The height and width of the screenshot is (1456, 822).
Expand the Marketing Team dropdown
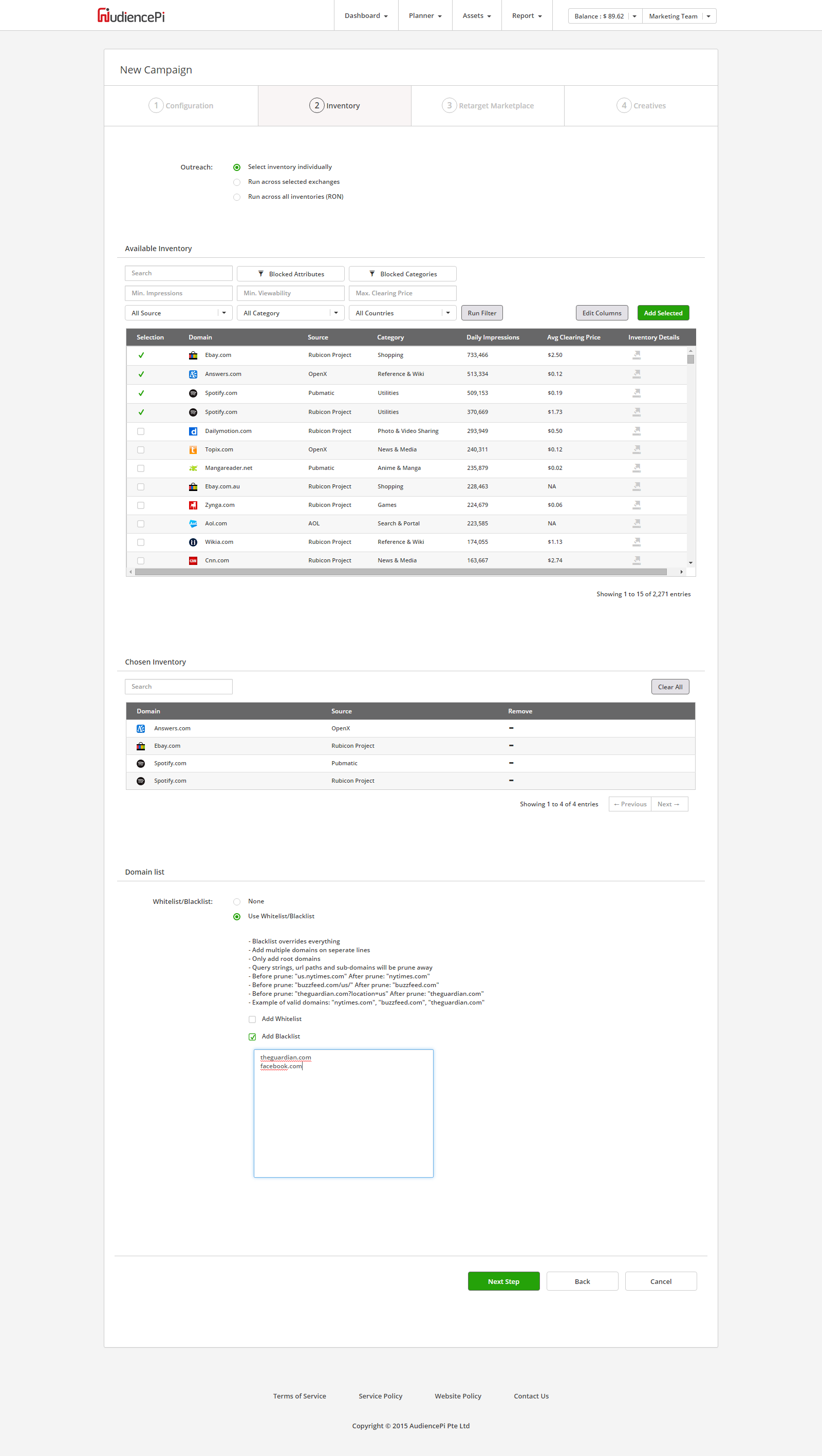click(708, 16)
